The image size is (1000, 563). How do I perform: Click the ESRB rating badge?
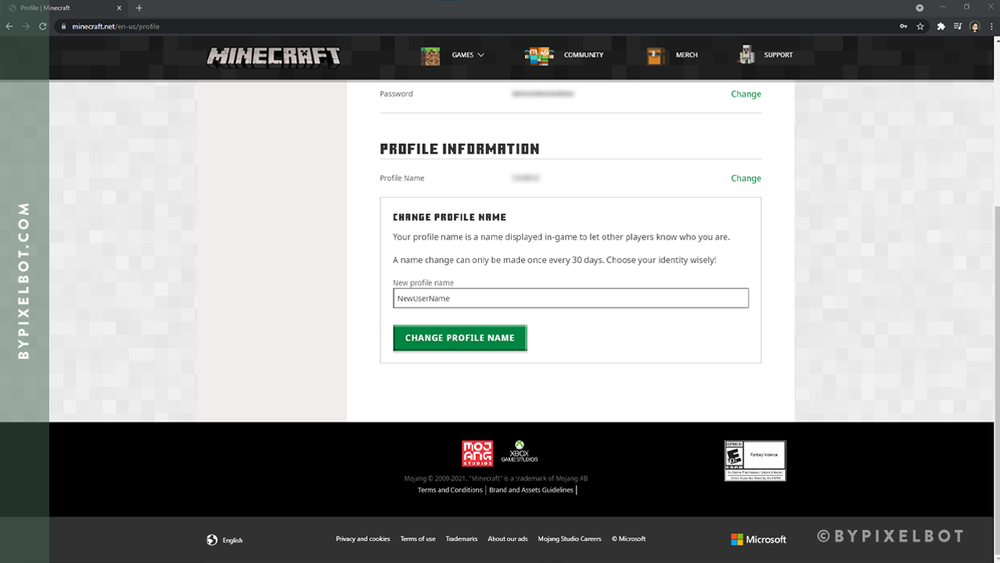point(755,460)
